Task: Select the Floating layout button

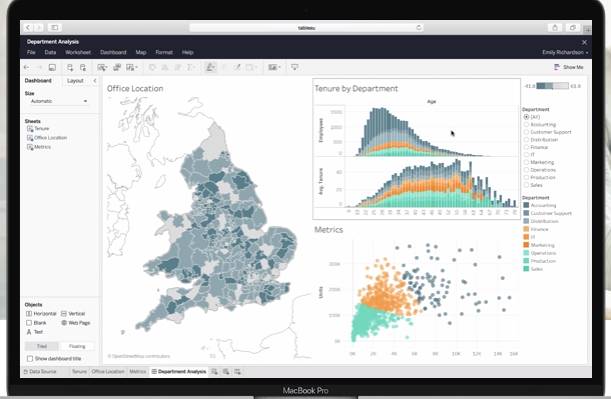Action: point(77,346)
